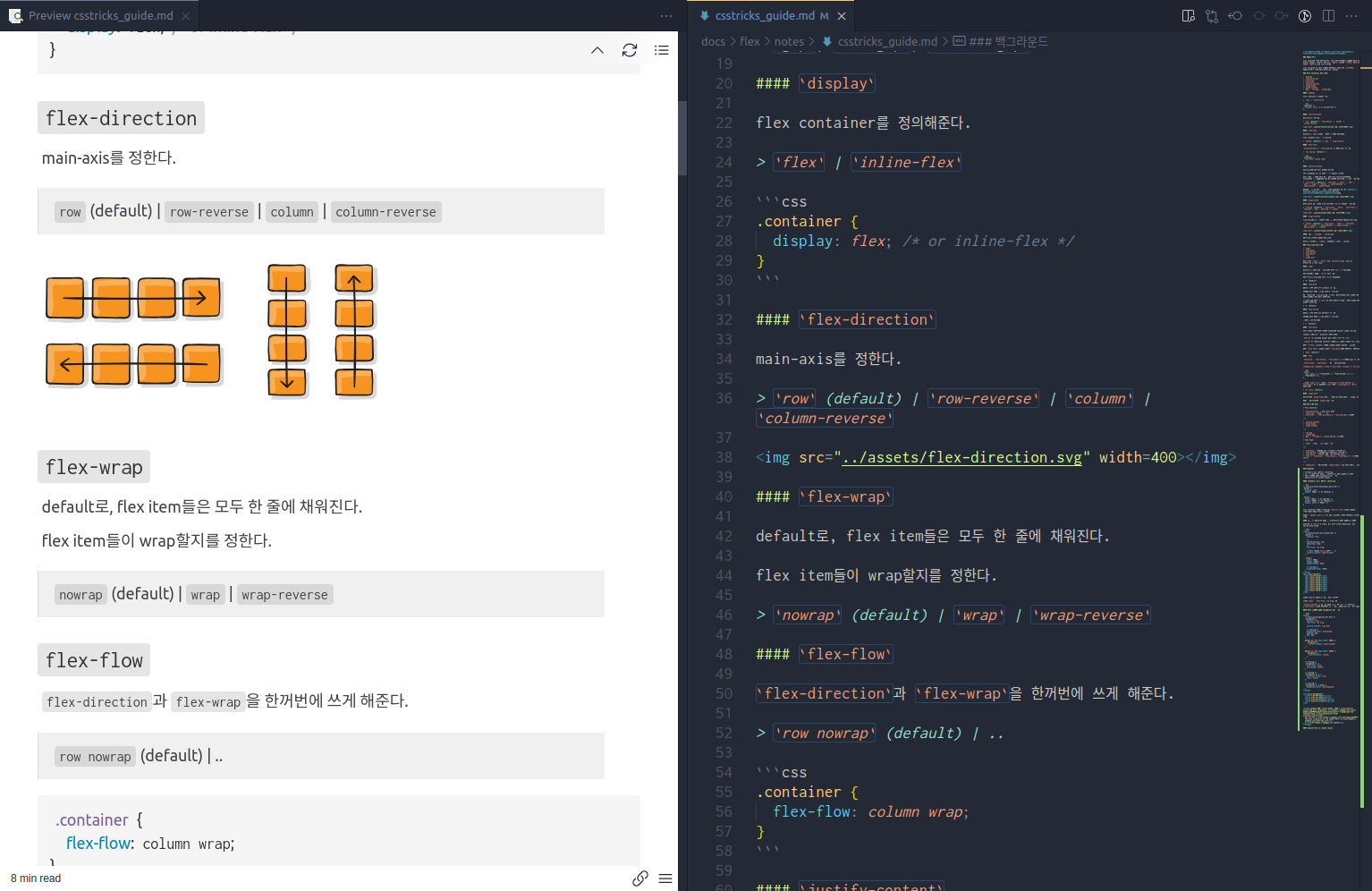The width and height of the screenshot is (1372, 891).
Task: Click 'display: flex;' line in editor
Action: pos(832,241)
